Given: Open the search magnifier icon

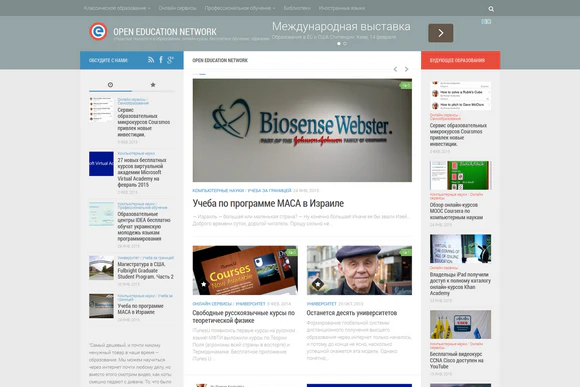Looking at the screenshot, I should click(491, 9).
